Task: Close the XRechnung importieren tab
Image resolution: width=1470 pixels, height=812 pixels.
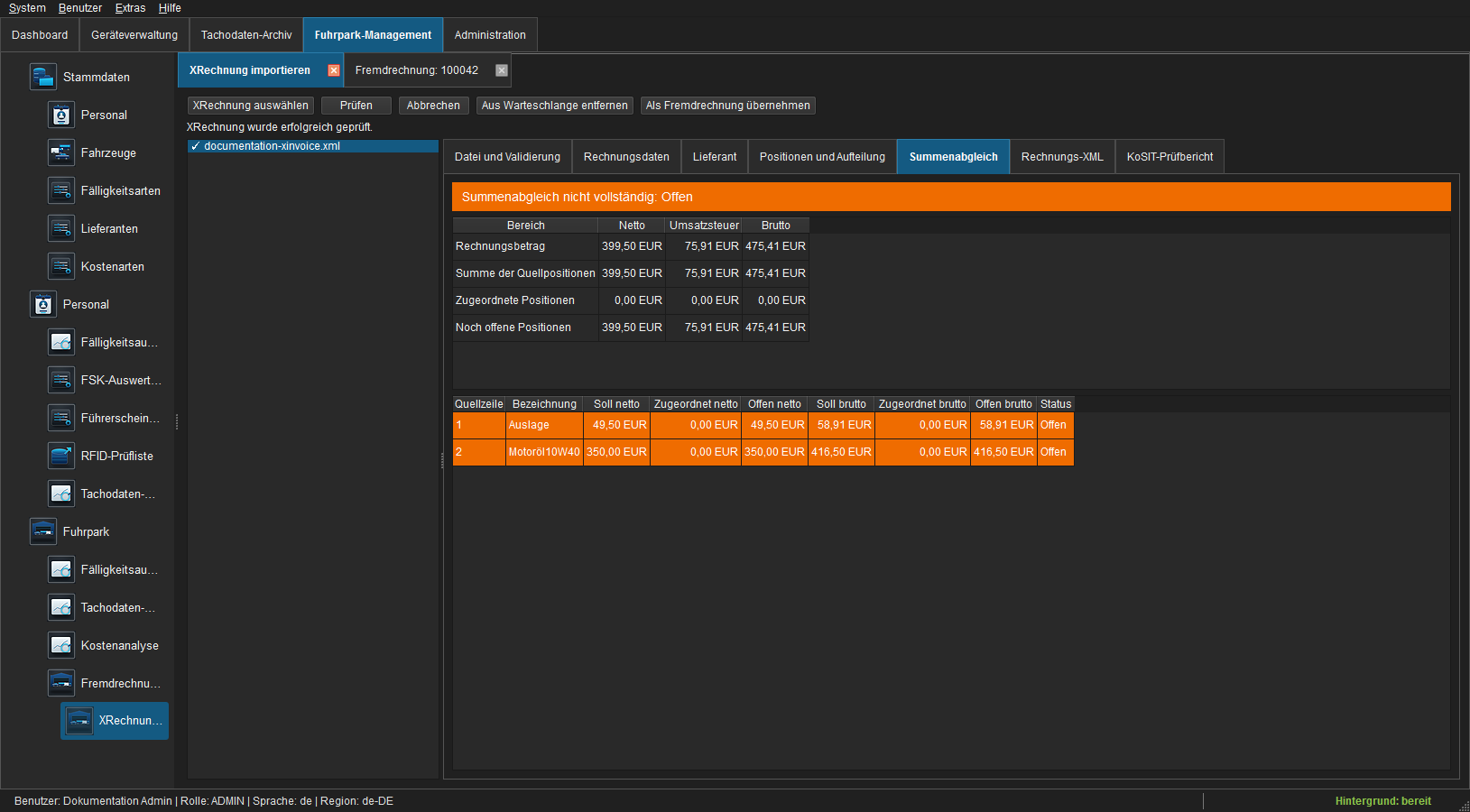Action: pyautogui.click(x=334, y=70)
